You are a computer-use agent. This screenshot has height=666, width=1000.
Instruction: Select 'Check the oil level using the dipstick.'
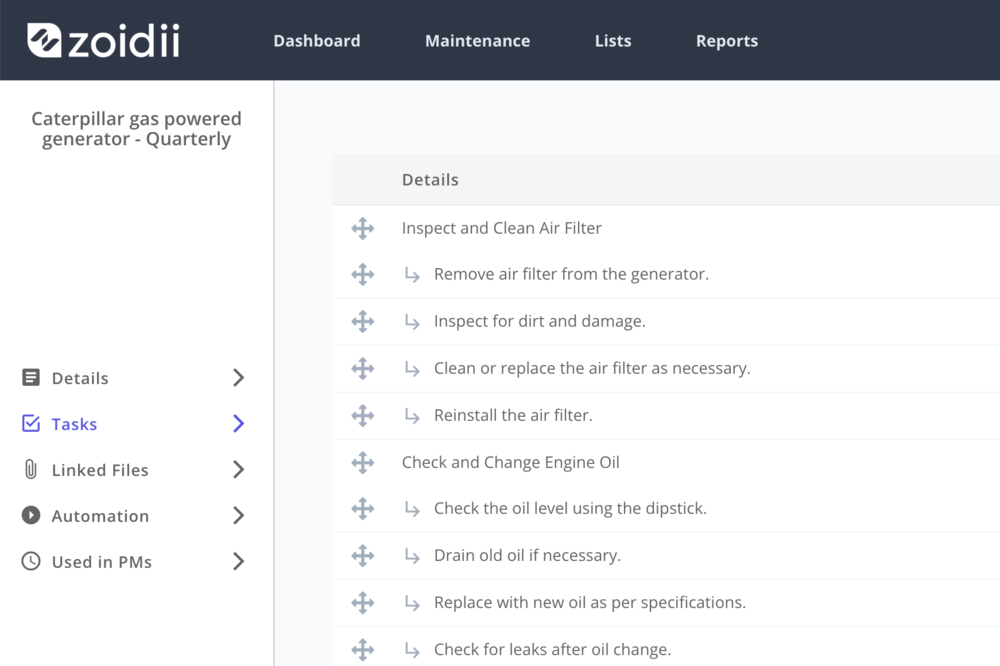pyautogui.click(x=570, y=508)
